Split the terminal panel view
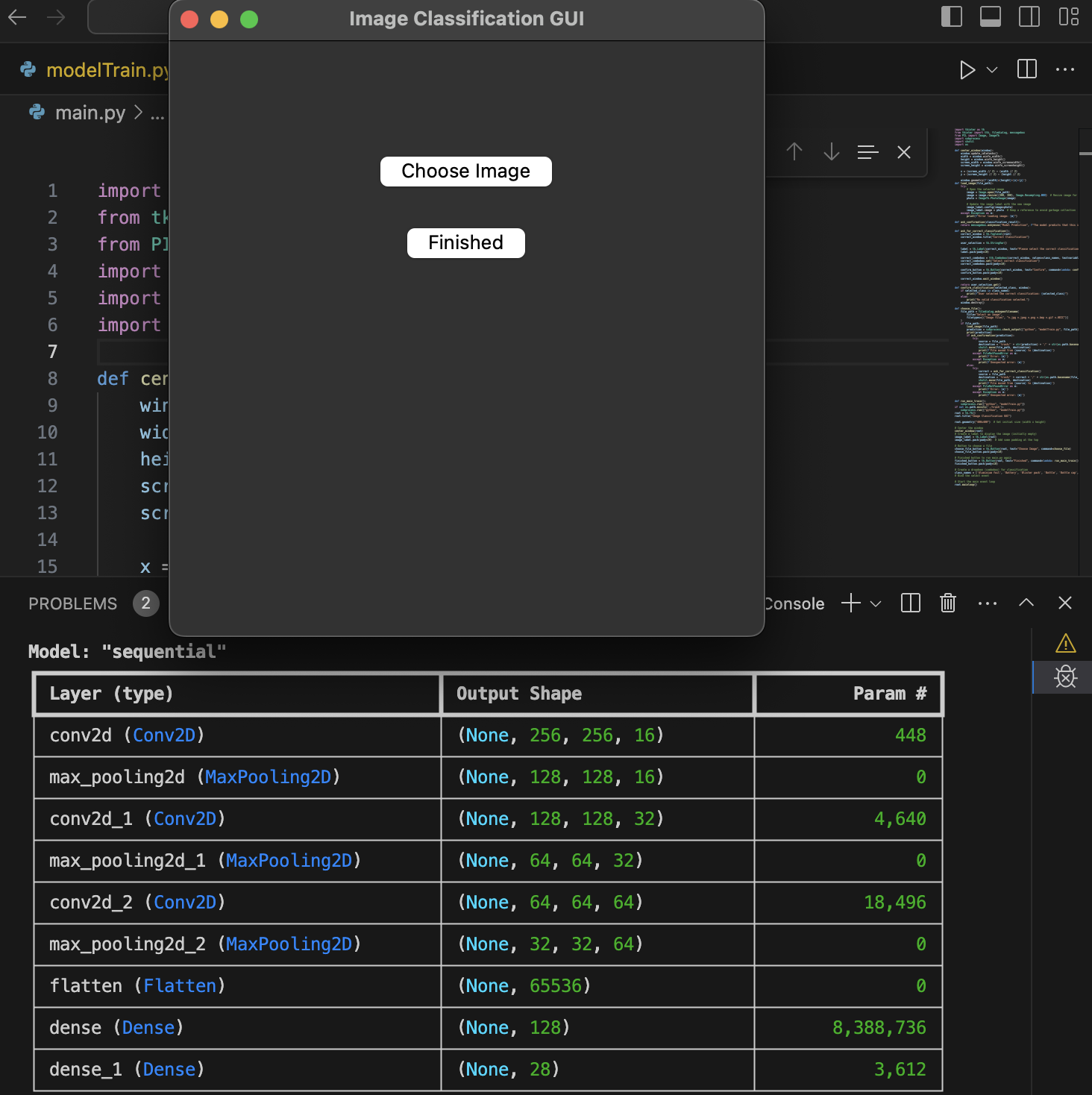The width and height of the screenshot is (1092, 1095). (909, 603)
